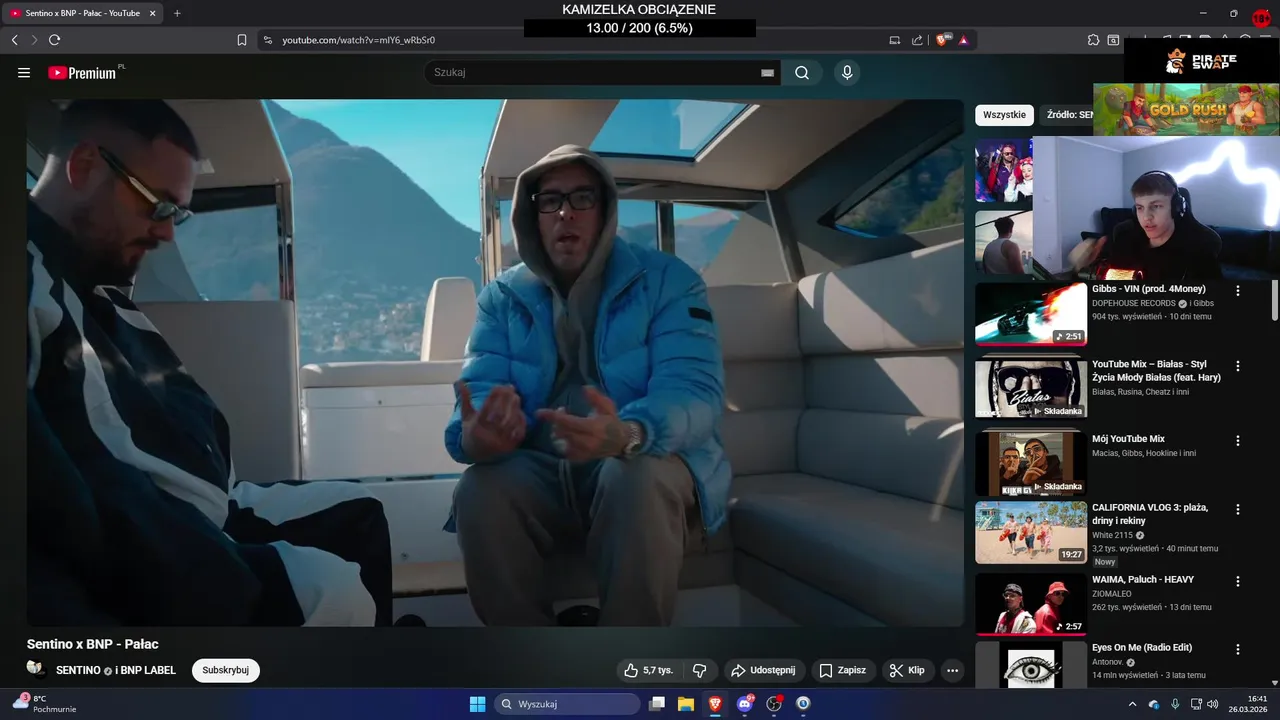1280x720 pixels.
Task: Save video with Zapisz button
Action: [843, 670]
